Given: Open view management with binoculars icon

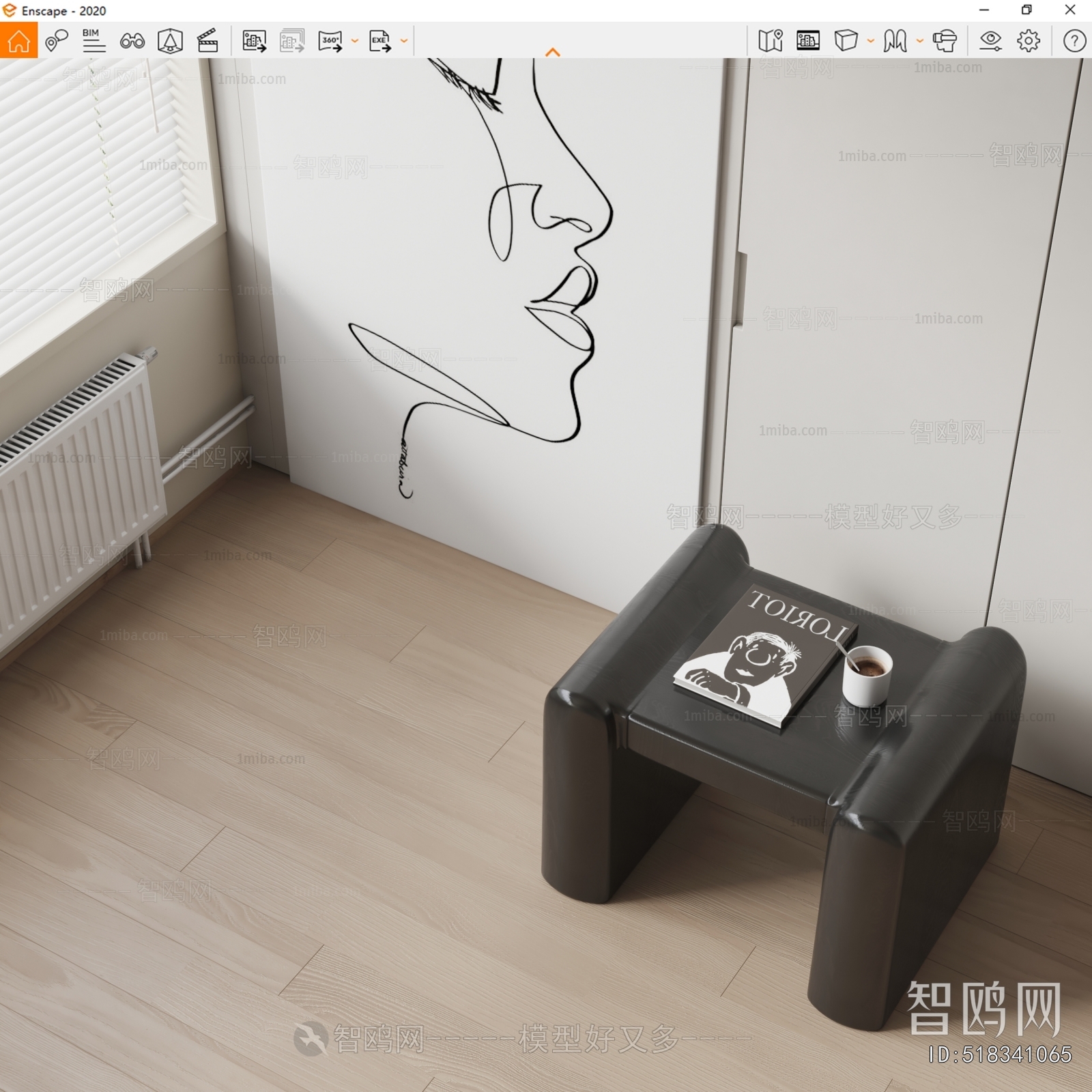Looking at the screenshot, I should [x=132, y=41].
